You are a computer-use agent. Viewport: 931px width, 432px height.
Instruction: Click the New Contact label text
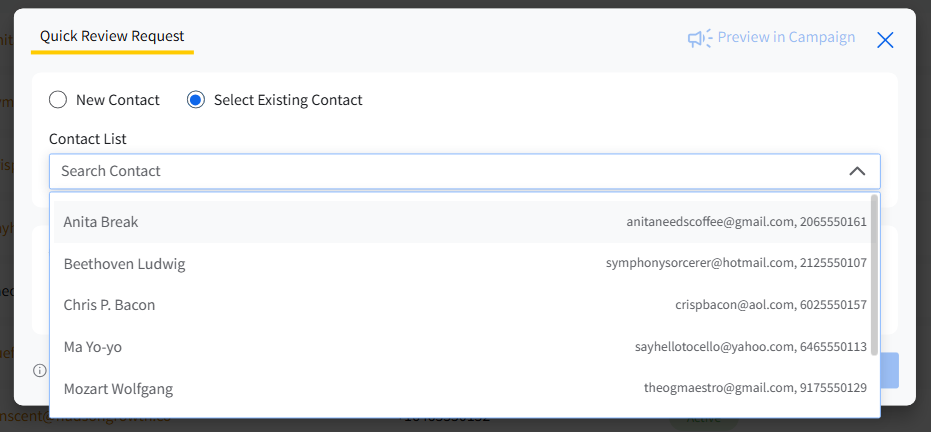(118, 100)
